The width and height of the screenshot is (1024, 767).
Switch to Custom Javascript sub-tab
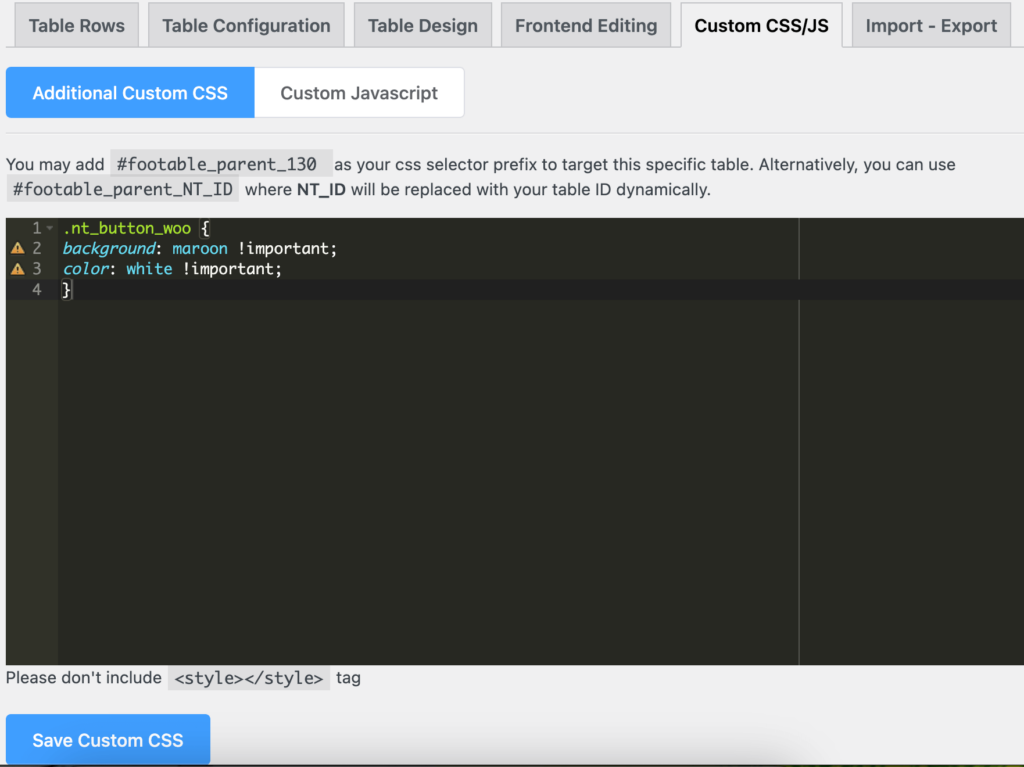pos(359,93)
